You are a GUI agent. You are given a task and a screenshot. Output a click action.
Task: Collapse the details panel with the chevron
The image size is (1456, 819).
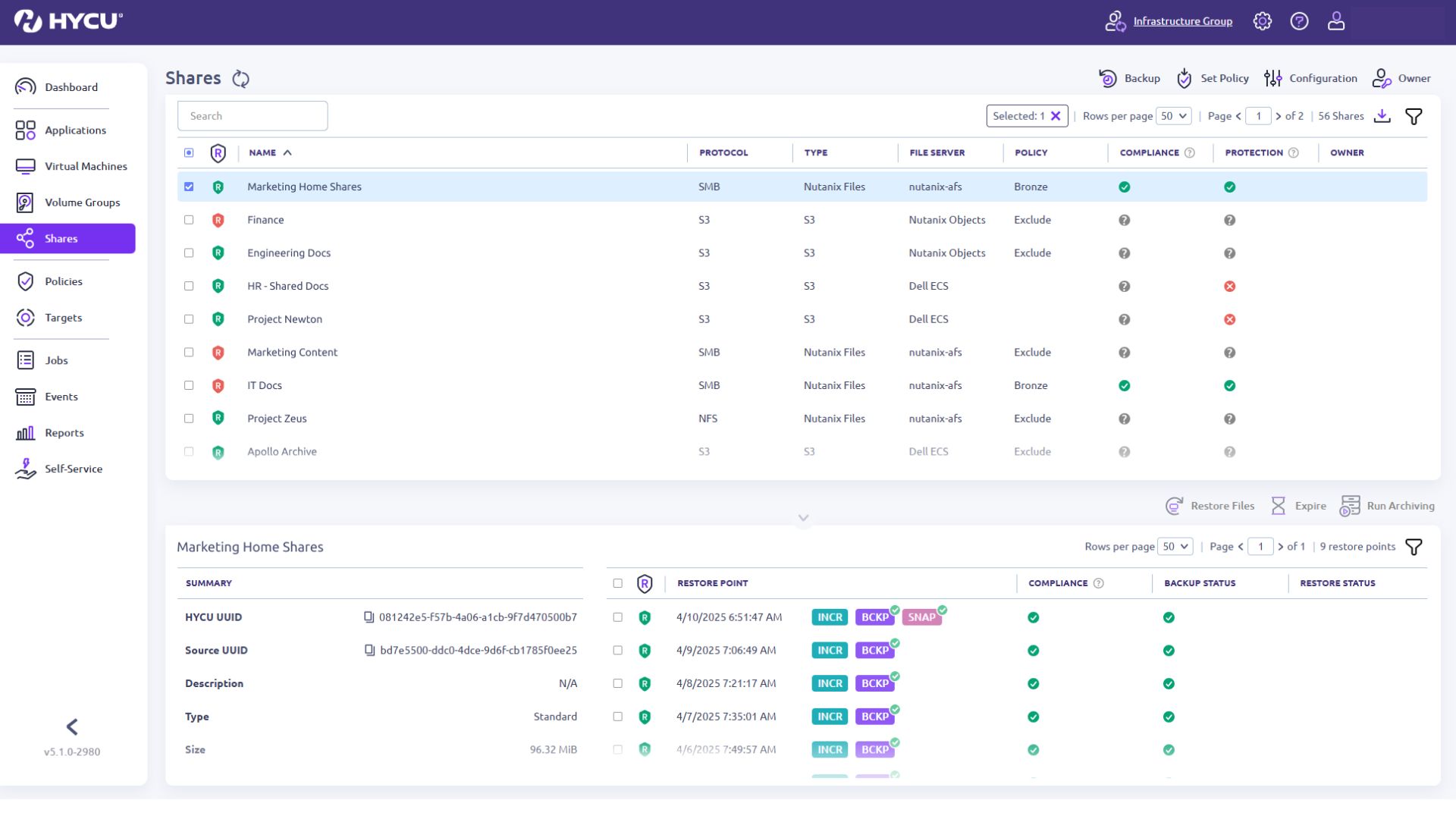(x=803, y=518)
